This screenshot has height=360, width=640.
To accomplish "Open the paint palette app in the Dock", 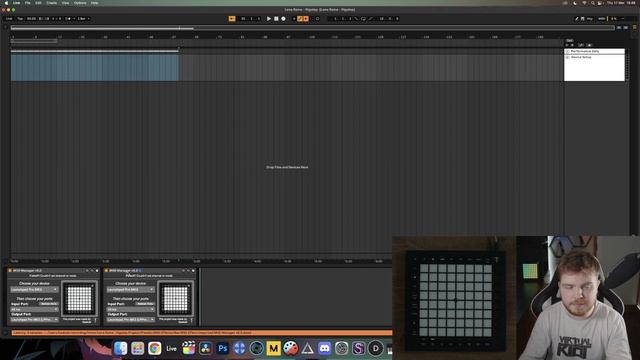I will click(291, 348).
